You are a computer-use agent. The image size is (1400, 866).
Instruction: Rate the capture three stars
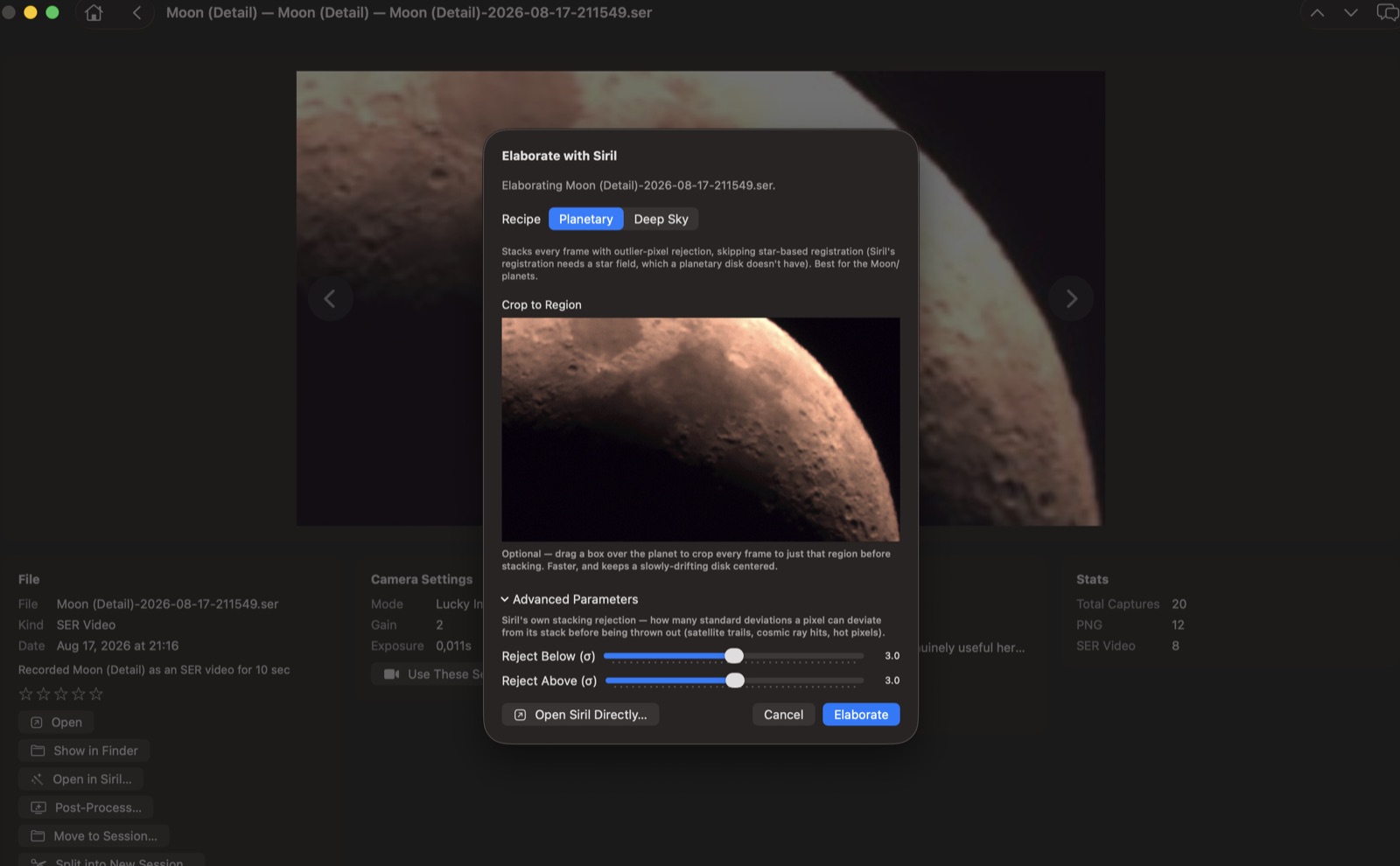(60, 694)
